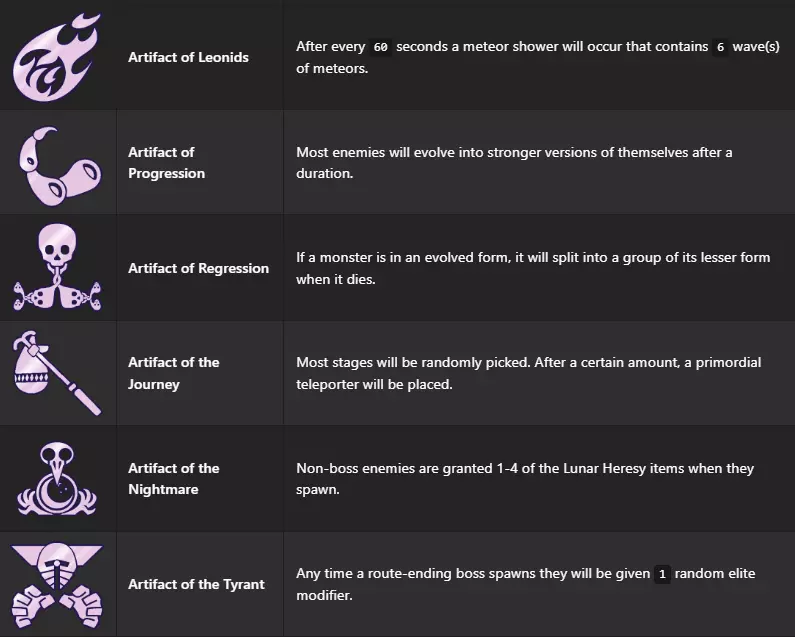The height and width of the screenshot is (637, 795).
Task: Click the "Artifact of Regression" name
Action: [198, 268]
